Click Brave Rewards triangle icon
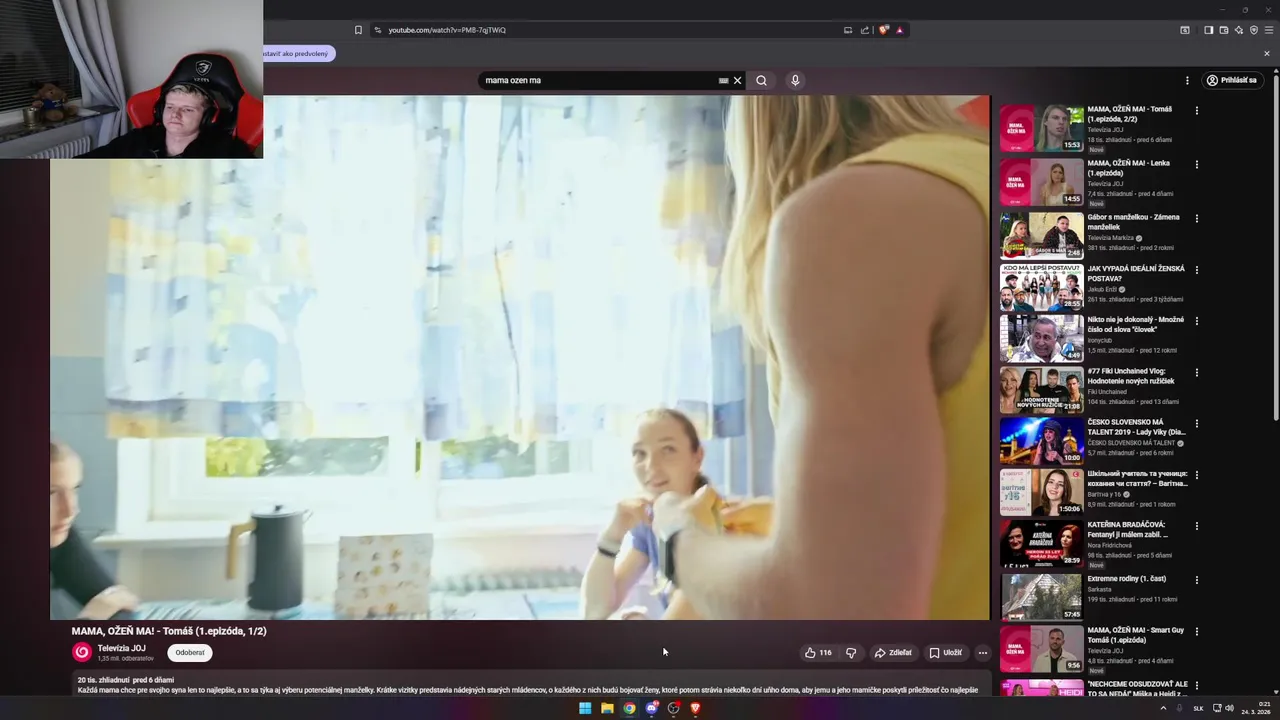Image resolution: width=1280 pixels, height=720 pixels. coord(899,30)
